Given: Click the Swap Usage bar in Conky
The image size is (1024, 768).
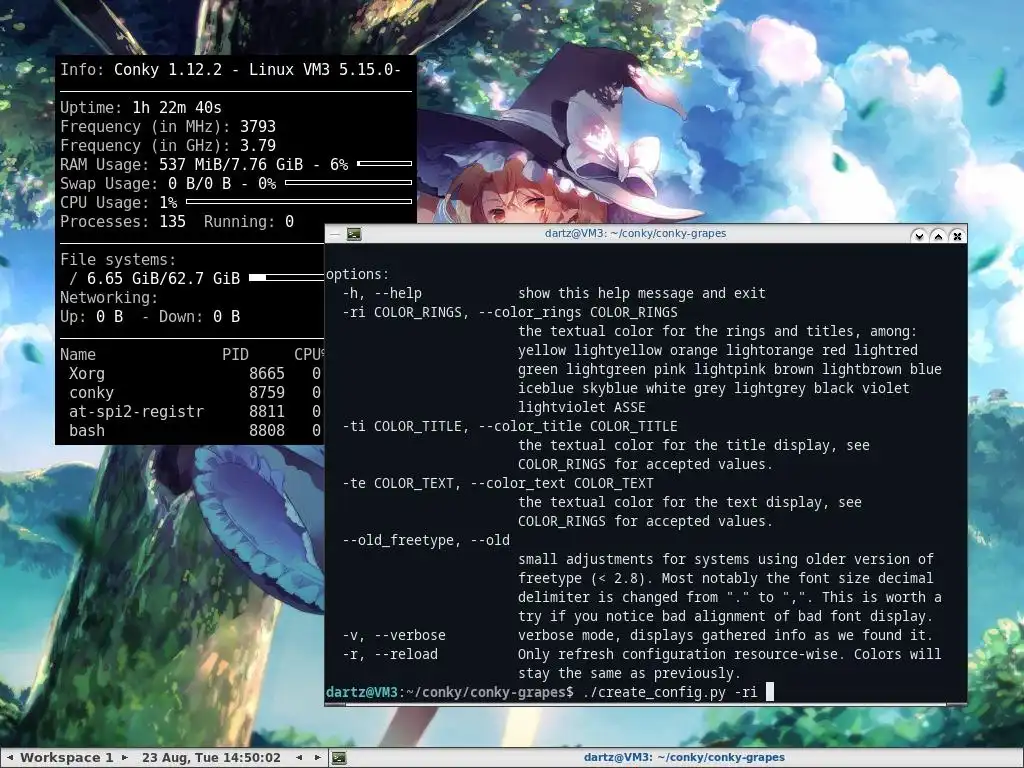Looking at the screenshot, I should point(349,183).
